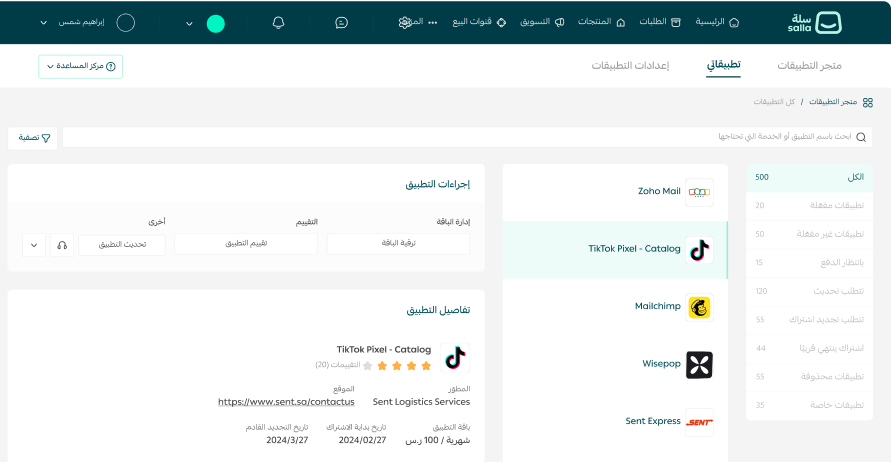Click ترقية الباقة upgrade plan button
891x462 pixels.
point(398,243)
